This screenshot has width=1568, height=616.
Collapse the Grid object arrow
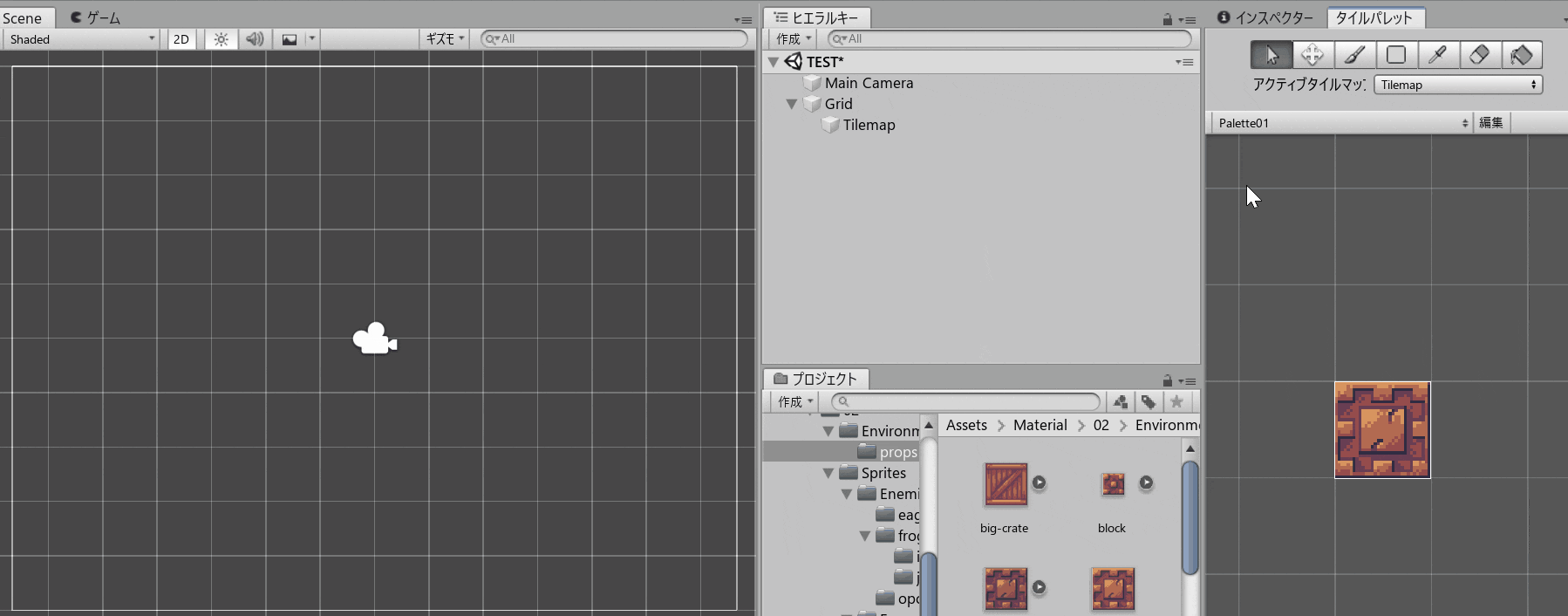pos(792,104)
